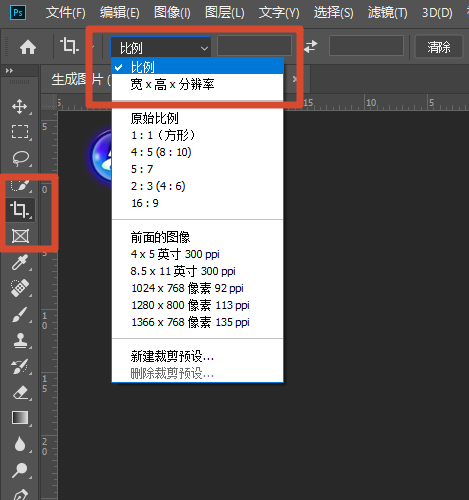Select the Blur tool
This screenshot has width=469, height=500.
(20, 444)
